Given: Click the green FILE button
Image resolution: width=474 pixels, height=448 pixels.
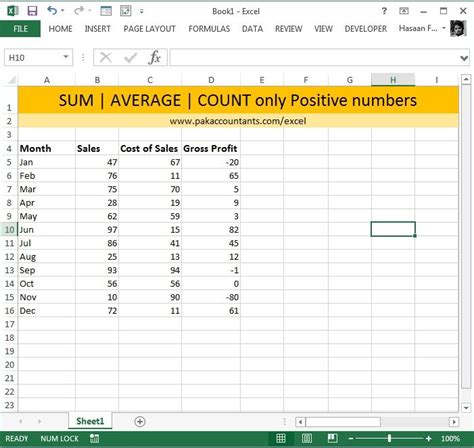Looking at the screenshot, I should (x=20, y=29).
